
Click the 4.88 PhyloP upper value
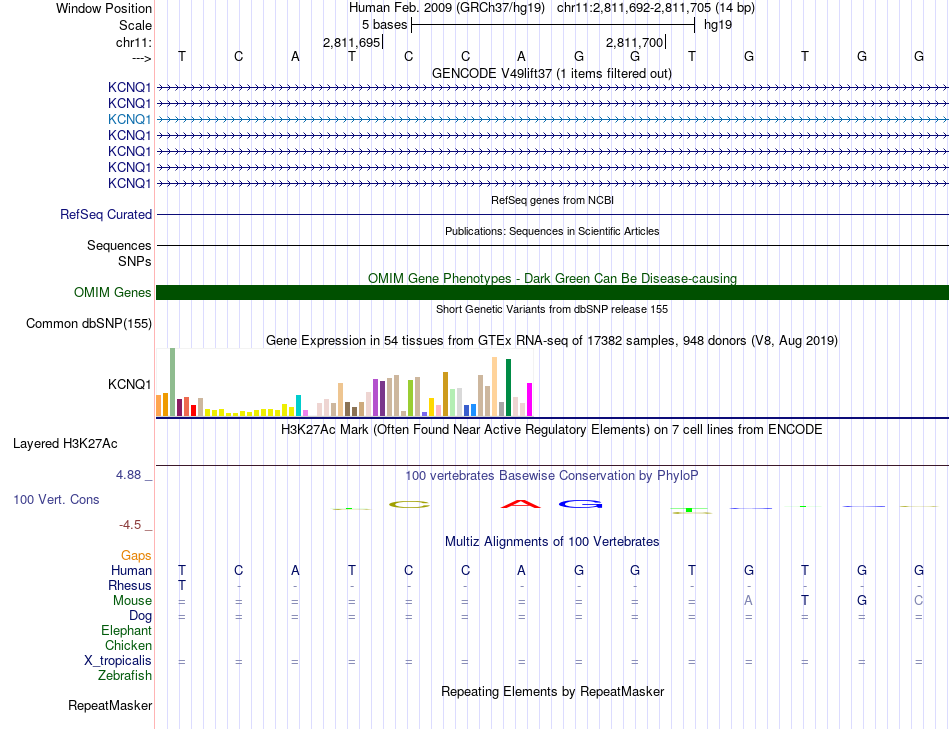coord(129,475)
